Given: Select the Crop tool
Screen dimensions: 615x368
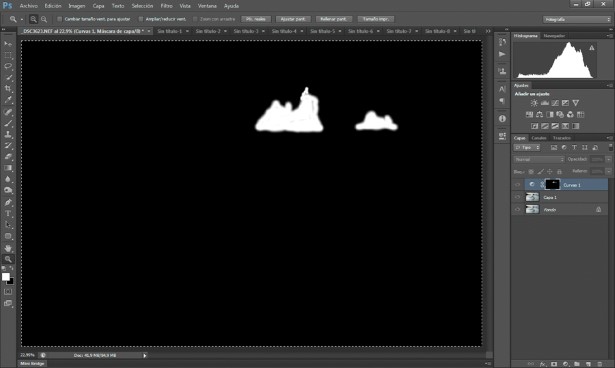Looking at the screenshot, I should 8,89.
